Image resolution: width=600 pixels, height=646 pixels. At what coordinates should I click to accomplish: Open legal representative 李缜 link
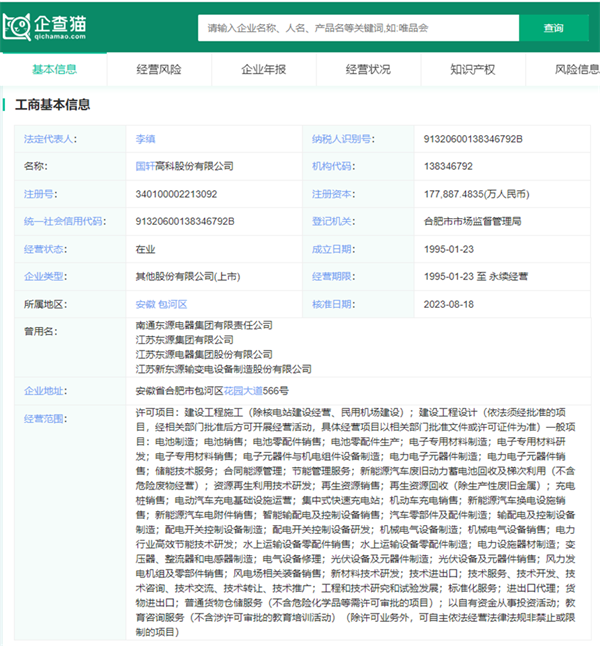pos(145,138)
